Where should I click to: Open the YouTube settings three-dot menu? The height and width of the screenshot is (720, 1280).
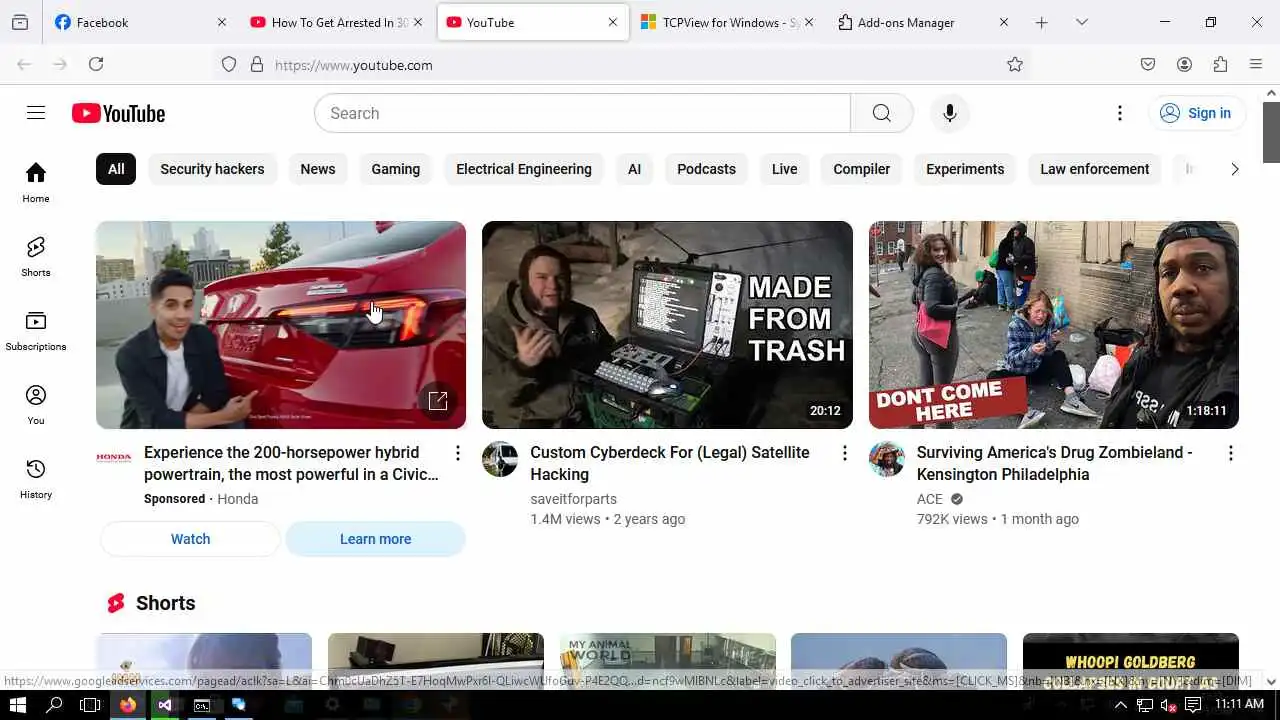click(x=1119, y=113)
